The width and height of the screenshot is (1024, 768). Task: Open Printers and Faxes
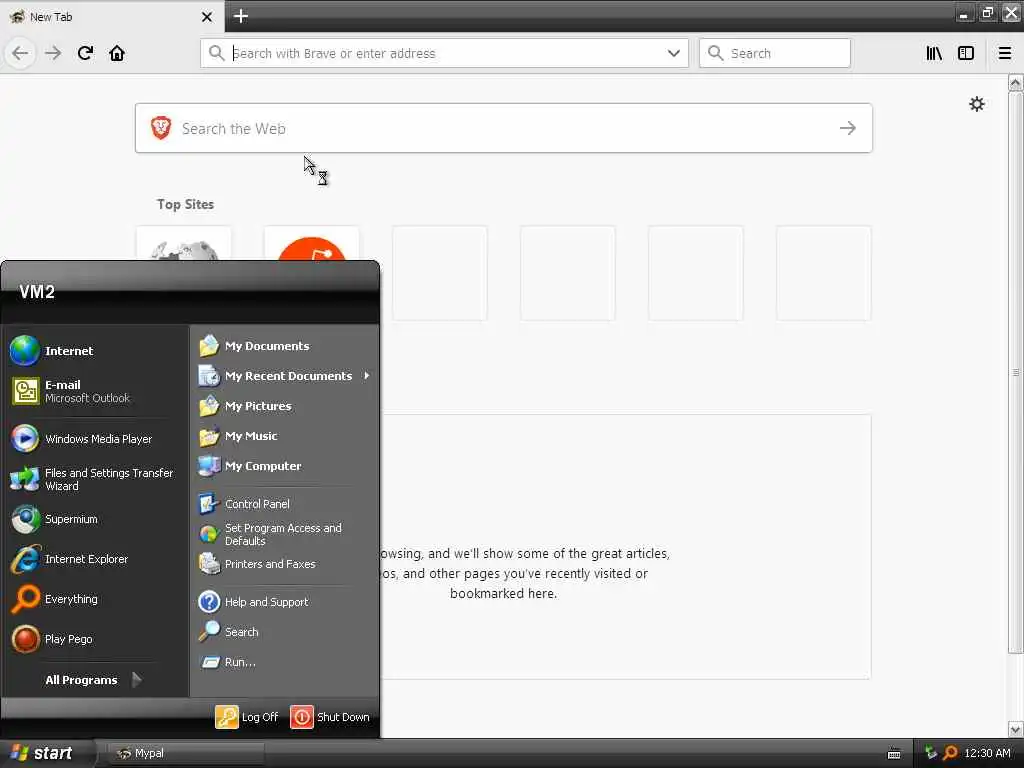point(284,564)
